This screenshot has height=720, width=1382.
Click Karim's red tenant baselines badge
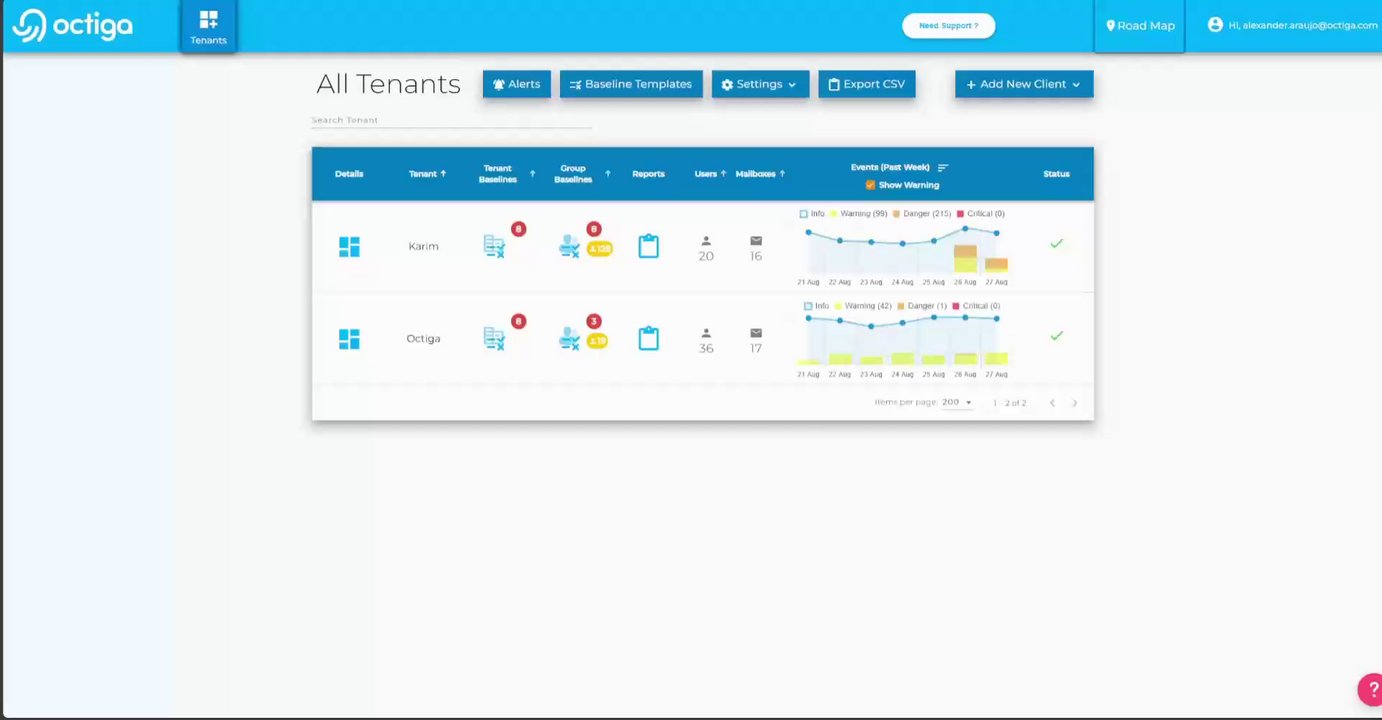[x=518, y=229]
